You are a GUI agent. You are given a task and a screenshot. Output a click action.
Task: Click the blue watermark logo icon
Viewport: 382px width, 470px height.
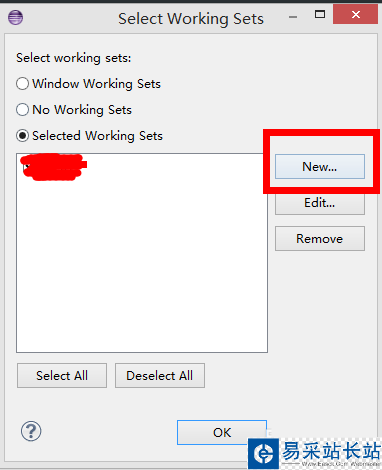tap(264, 454)
